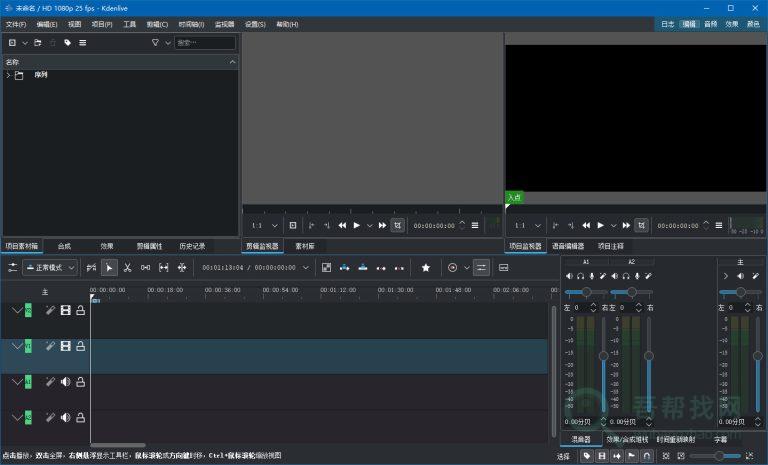Switch to the 效果 tab below project bin

(x=107, y=246)
